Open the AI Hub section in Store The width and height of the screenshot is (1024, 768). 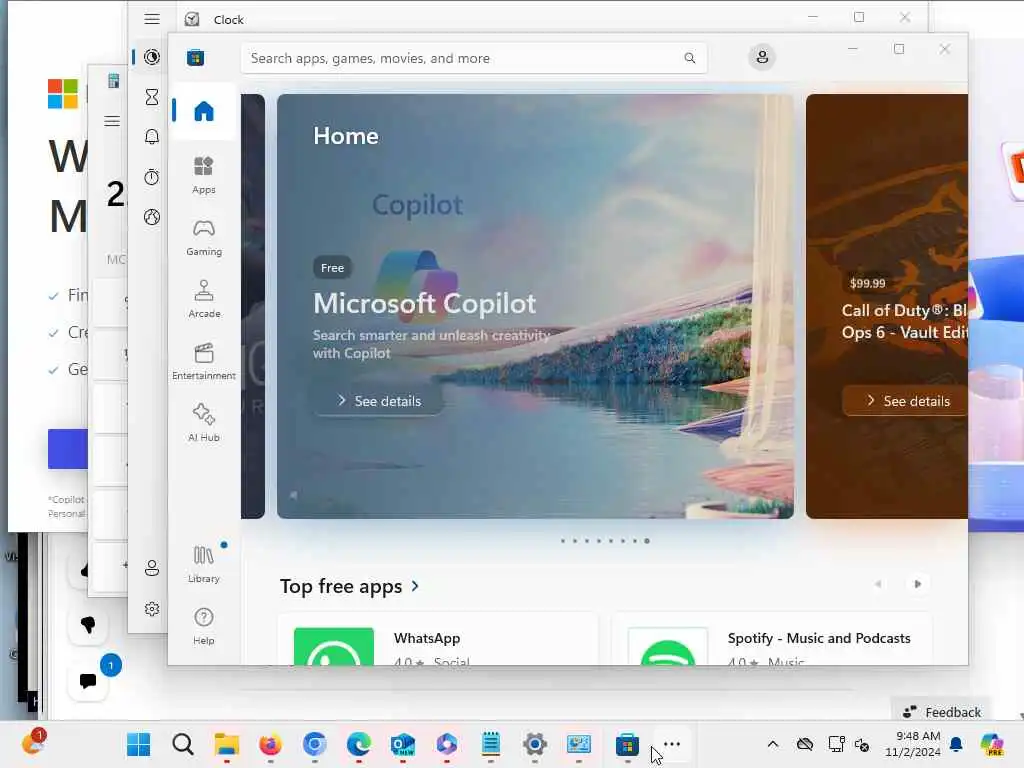click(x=204, y=423)
